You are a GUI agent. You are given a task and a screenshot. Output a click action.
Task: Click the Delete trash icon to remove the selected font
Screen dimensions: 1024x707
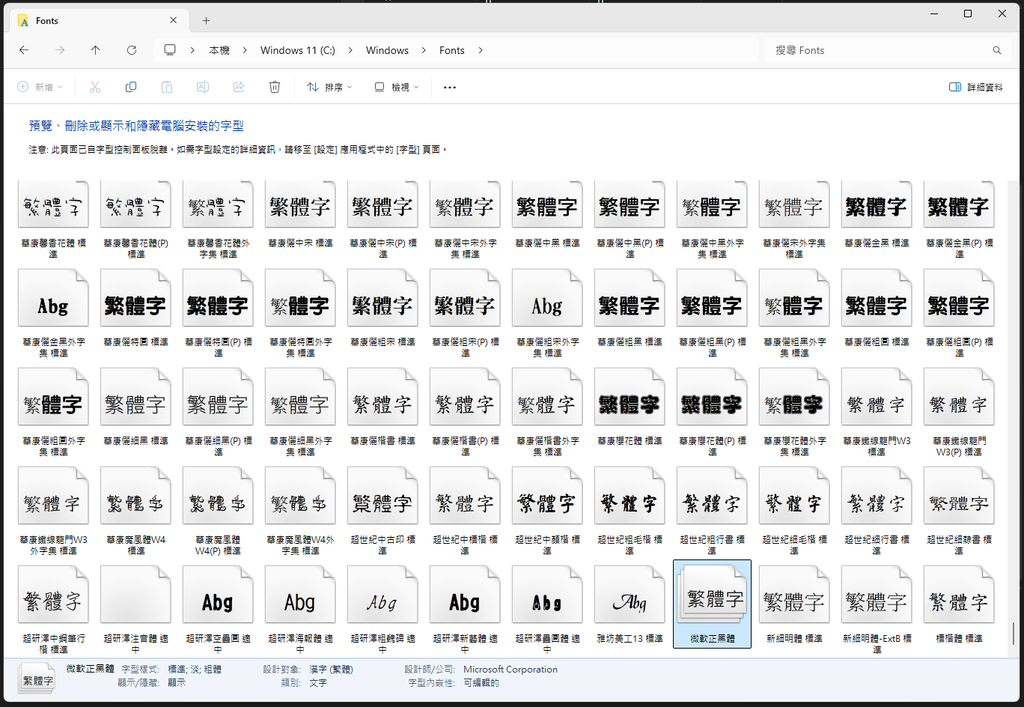point(274,87)
